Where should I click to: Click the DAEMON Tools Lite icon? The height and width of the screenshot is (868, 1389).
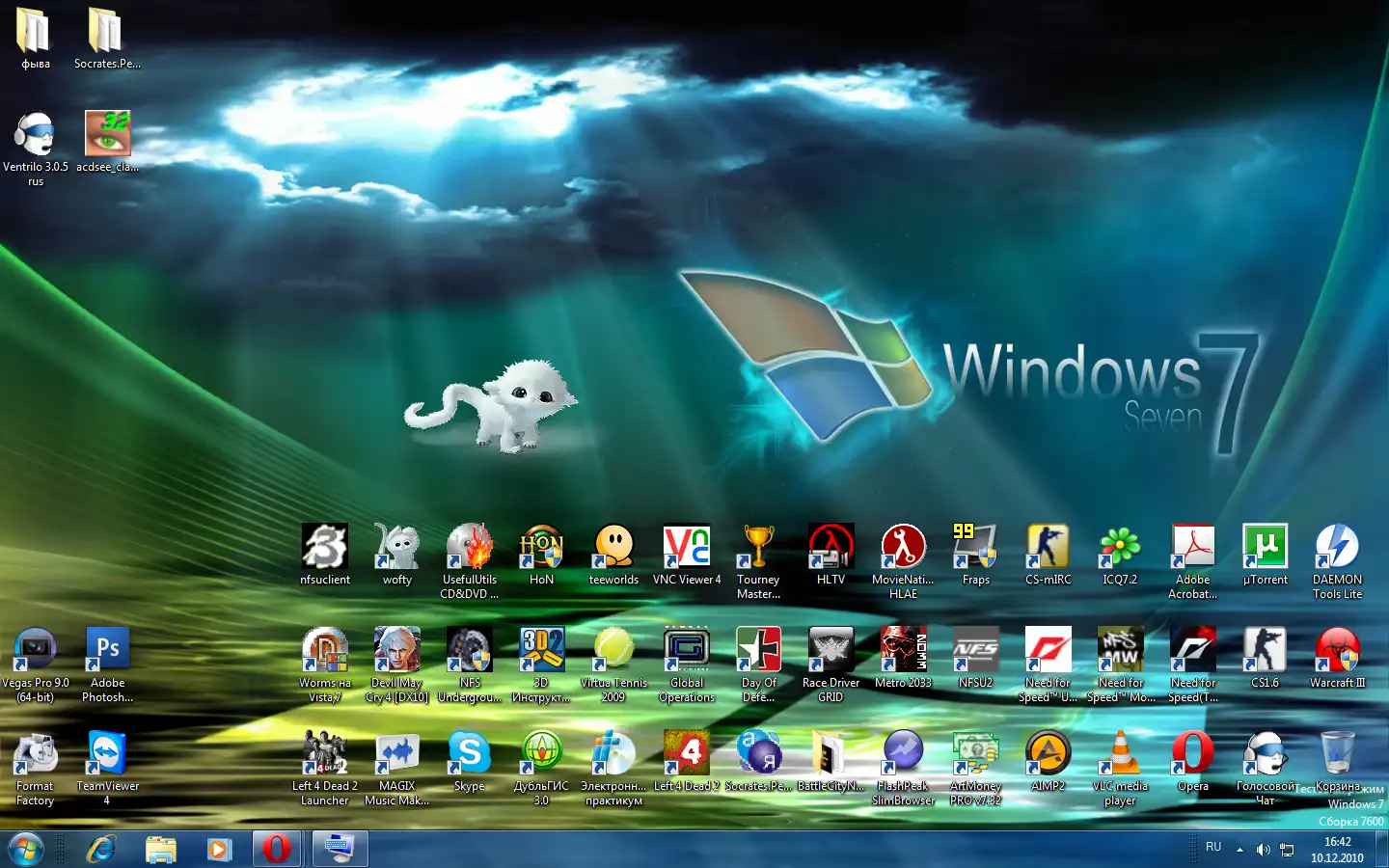pyautogui.click(x=1337, y=547)
